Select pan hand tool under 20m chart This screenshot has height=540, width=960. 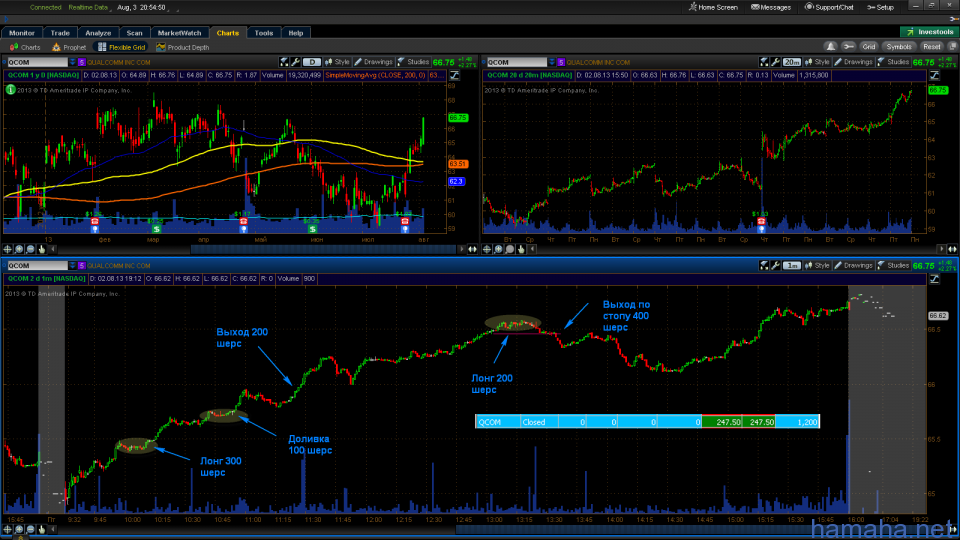(521, 249)
